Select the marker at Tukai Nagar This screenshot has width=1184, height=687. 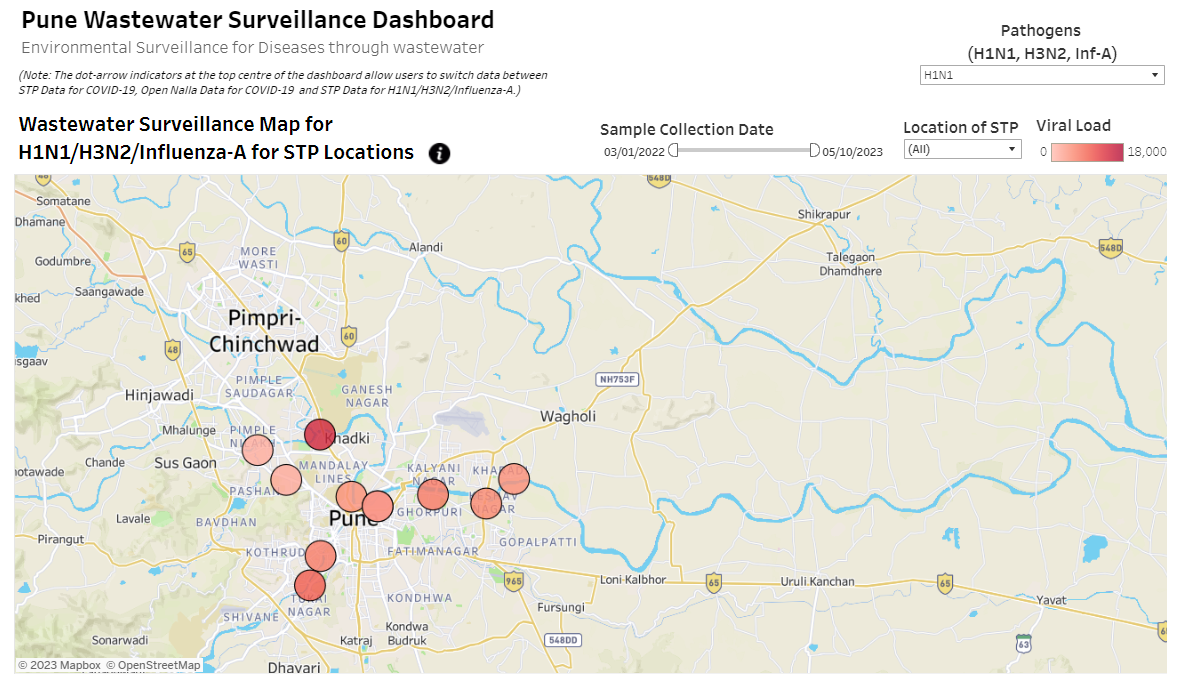click(x=310, y=586)
